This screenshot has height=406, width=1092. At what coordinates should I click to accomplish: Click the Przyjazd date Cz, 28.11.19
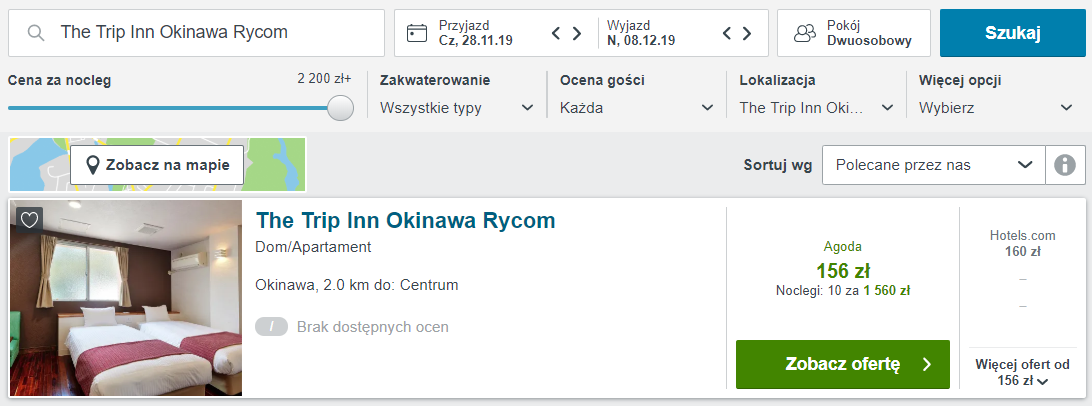[476, 40]
